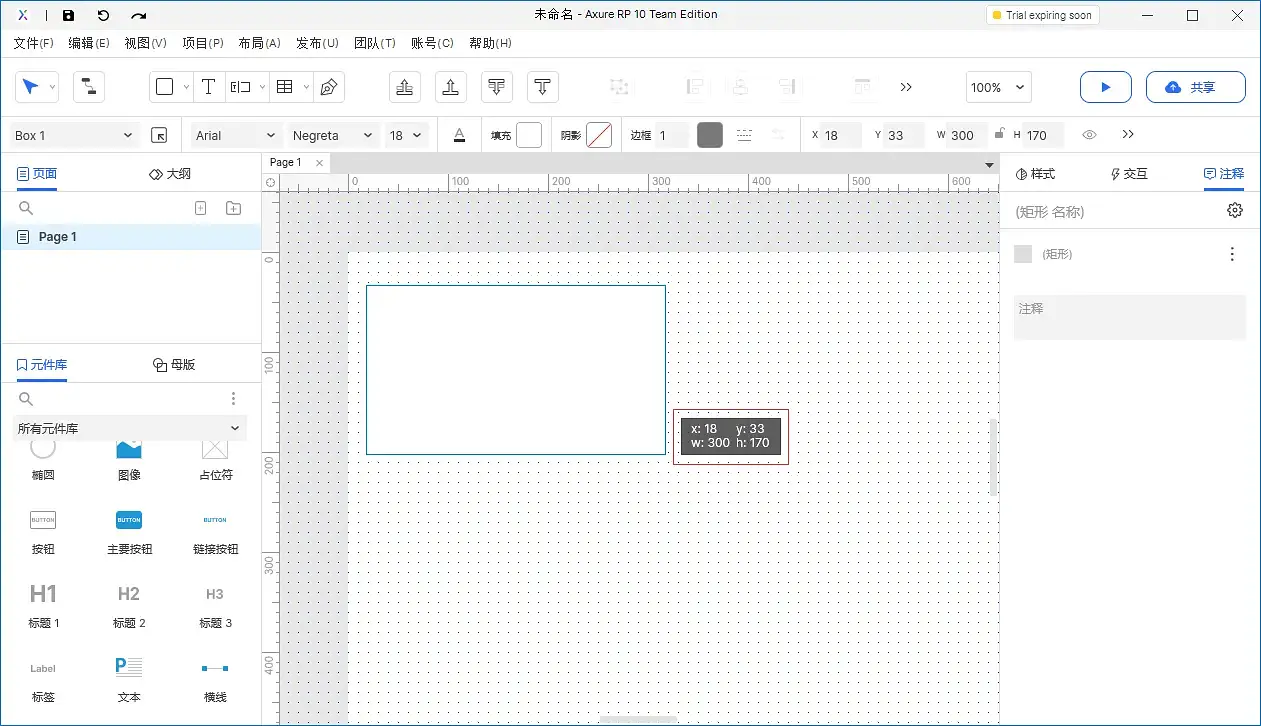Open the notes settings gear icon

pyautogui.click(x=1234, y=210)
